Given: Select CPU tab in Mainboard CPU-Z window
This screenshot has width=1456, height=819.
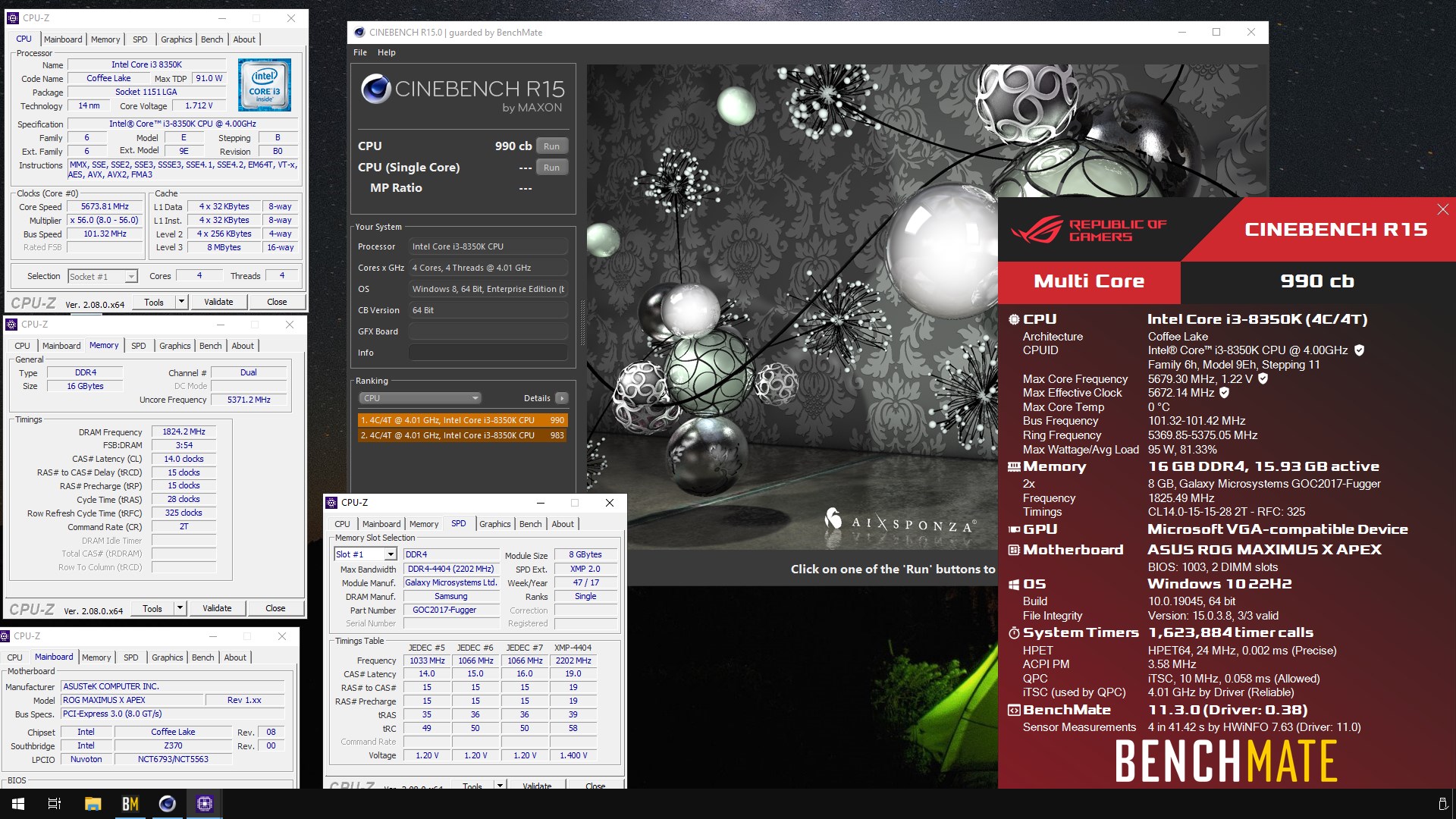Looking at the screenshot, I should coord(15,657).
